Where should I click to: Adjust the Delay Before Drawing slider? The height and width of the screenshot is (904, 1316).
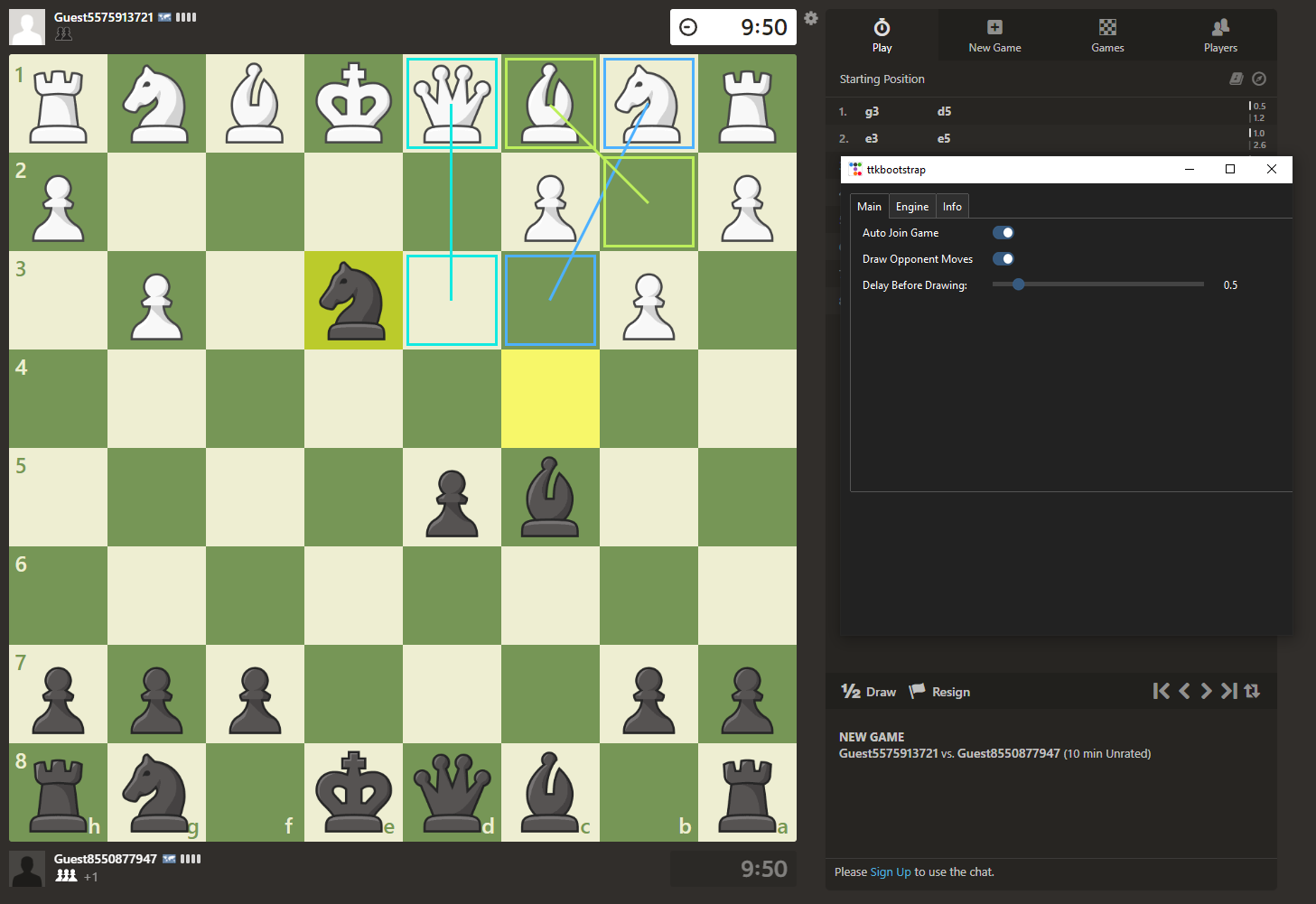coord(1019,284)
